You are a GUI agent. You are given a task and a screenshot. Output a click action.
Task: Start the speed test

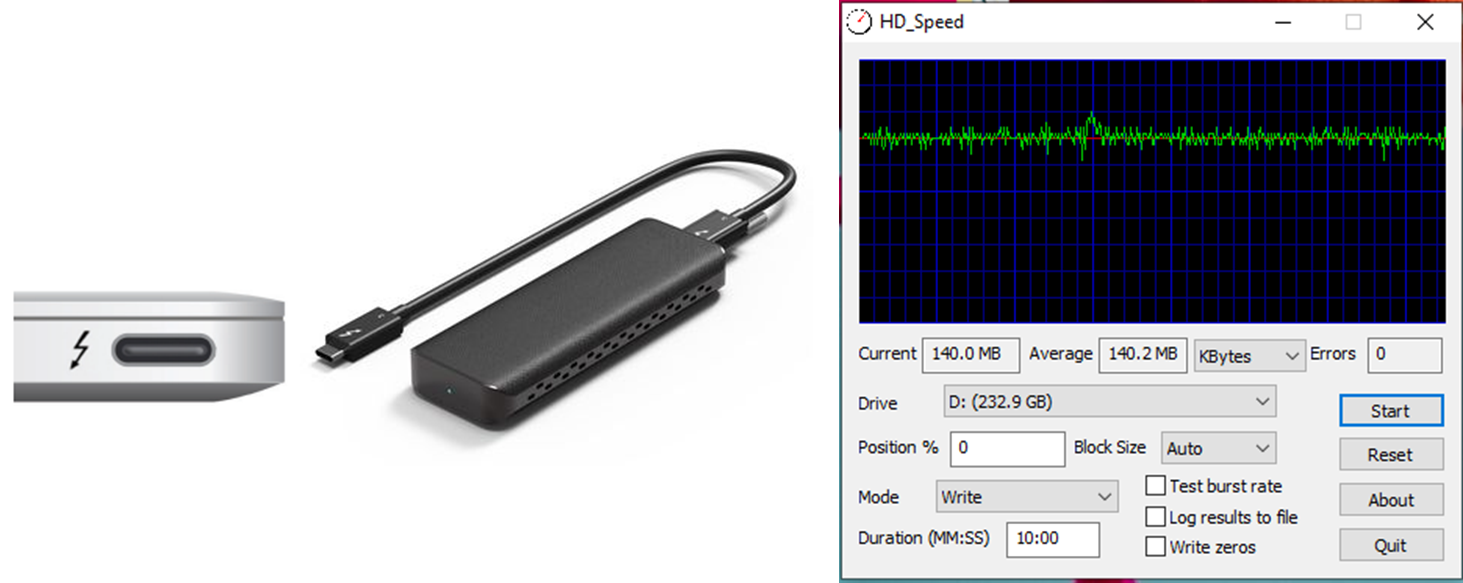[x=1391, y=411]
